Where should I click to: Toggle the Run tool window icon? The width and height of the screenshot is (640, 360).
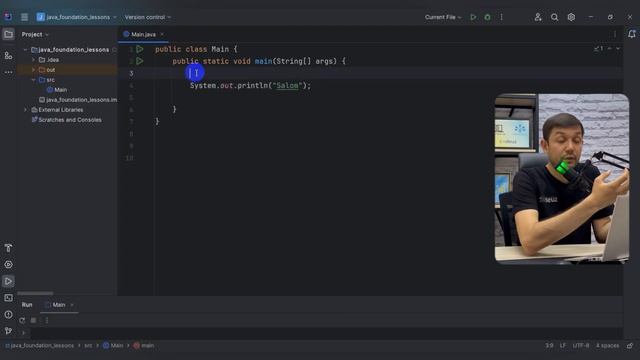pyautogui.click(x=8, y=281)
